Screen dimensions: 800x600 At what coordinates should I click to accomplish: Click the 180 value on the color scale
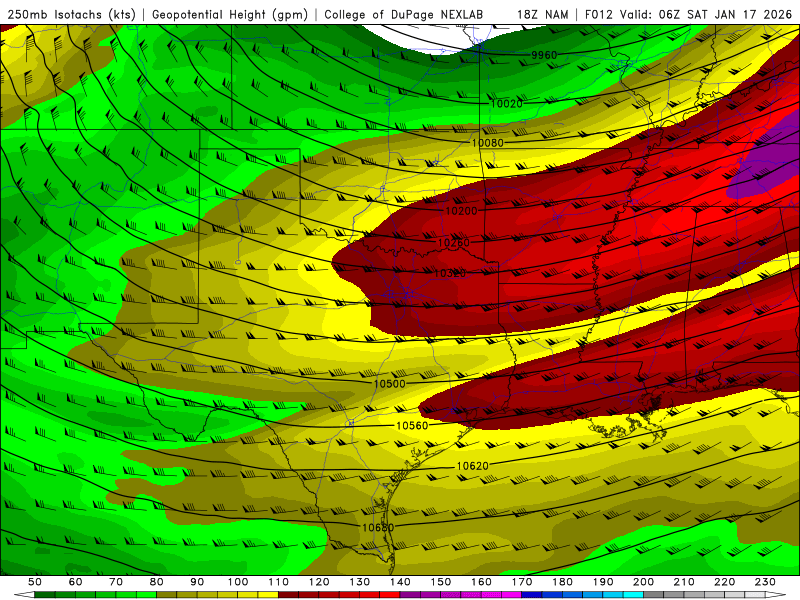click(x=562, y=582)
